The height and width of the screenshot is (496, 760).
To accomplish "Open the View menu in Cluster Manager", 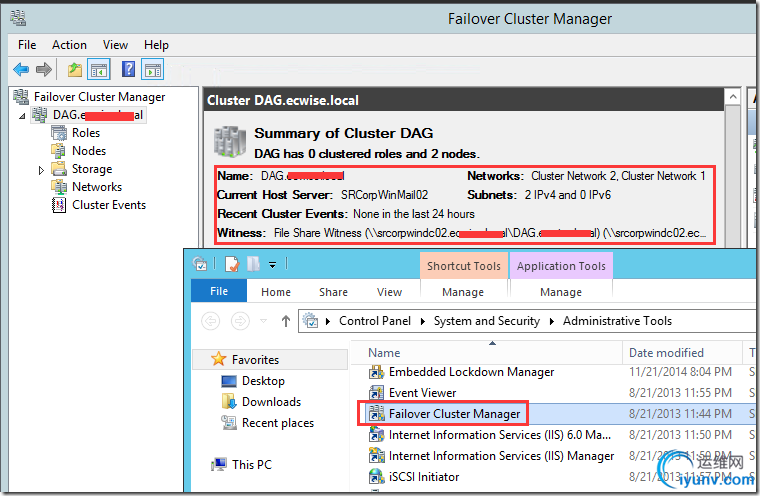I will tap(115, 45).
